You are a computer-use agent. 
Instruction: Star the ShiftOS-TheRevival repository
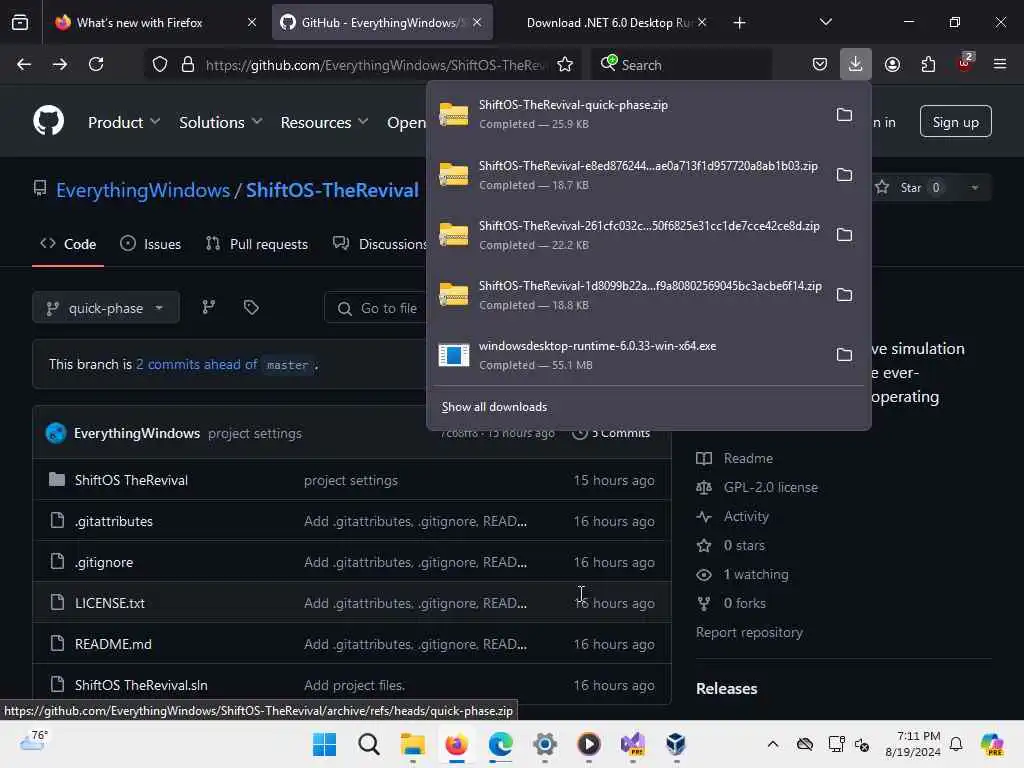click(x=910, y=187)
